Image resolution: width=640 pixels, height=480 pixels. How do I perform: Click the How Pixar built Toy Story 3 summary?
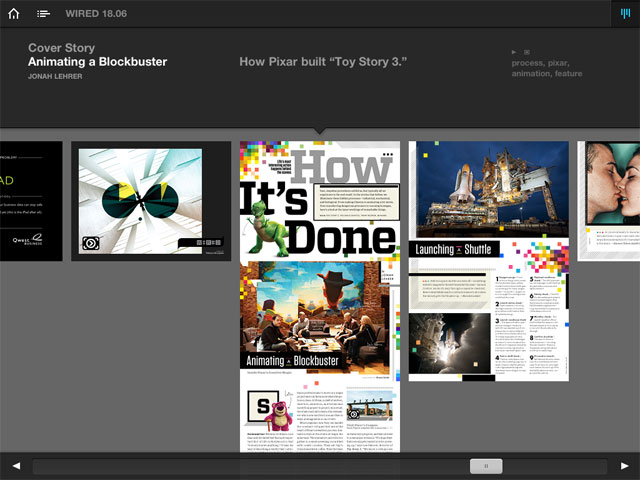click(323, 62)
